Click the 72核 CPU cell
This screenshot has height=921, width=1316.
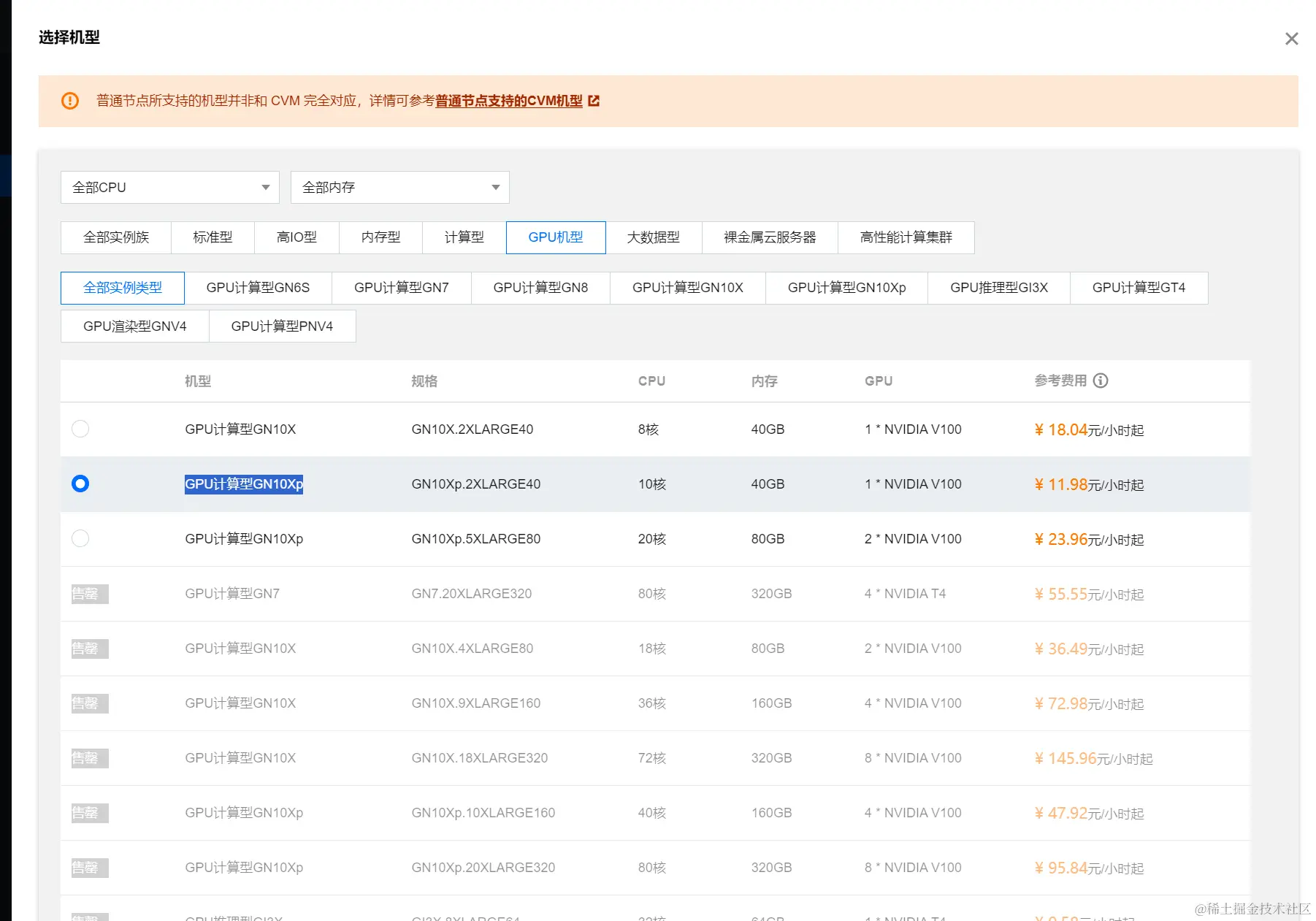point(652,758)
